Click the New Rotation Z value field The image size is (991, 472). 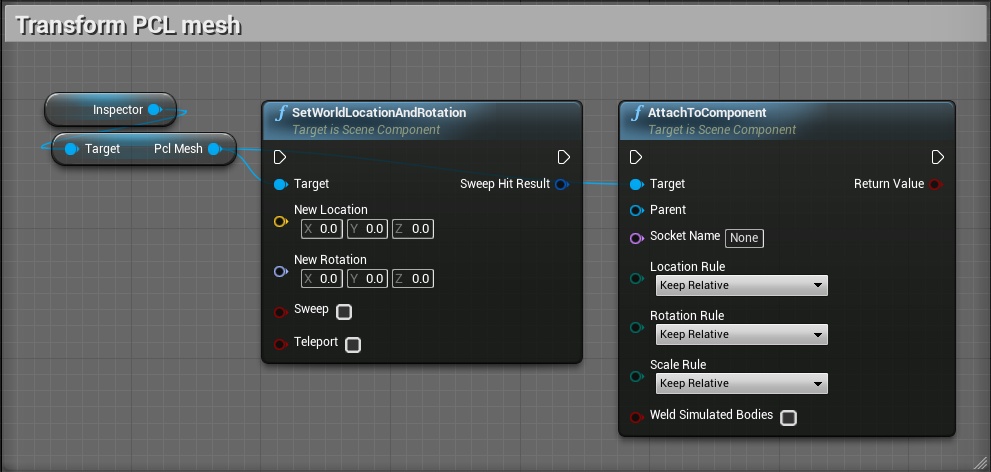413,279
